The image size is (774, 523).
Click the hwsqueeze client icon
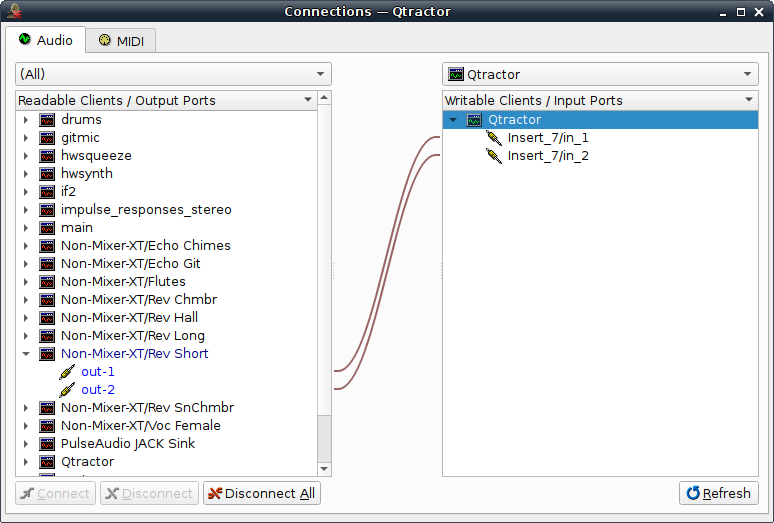pos(47,156)
